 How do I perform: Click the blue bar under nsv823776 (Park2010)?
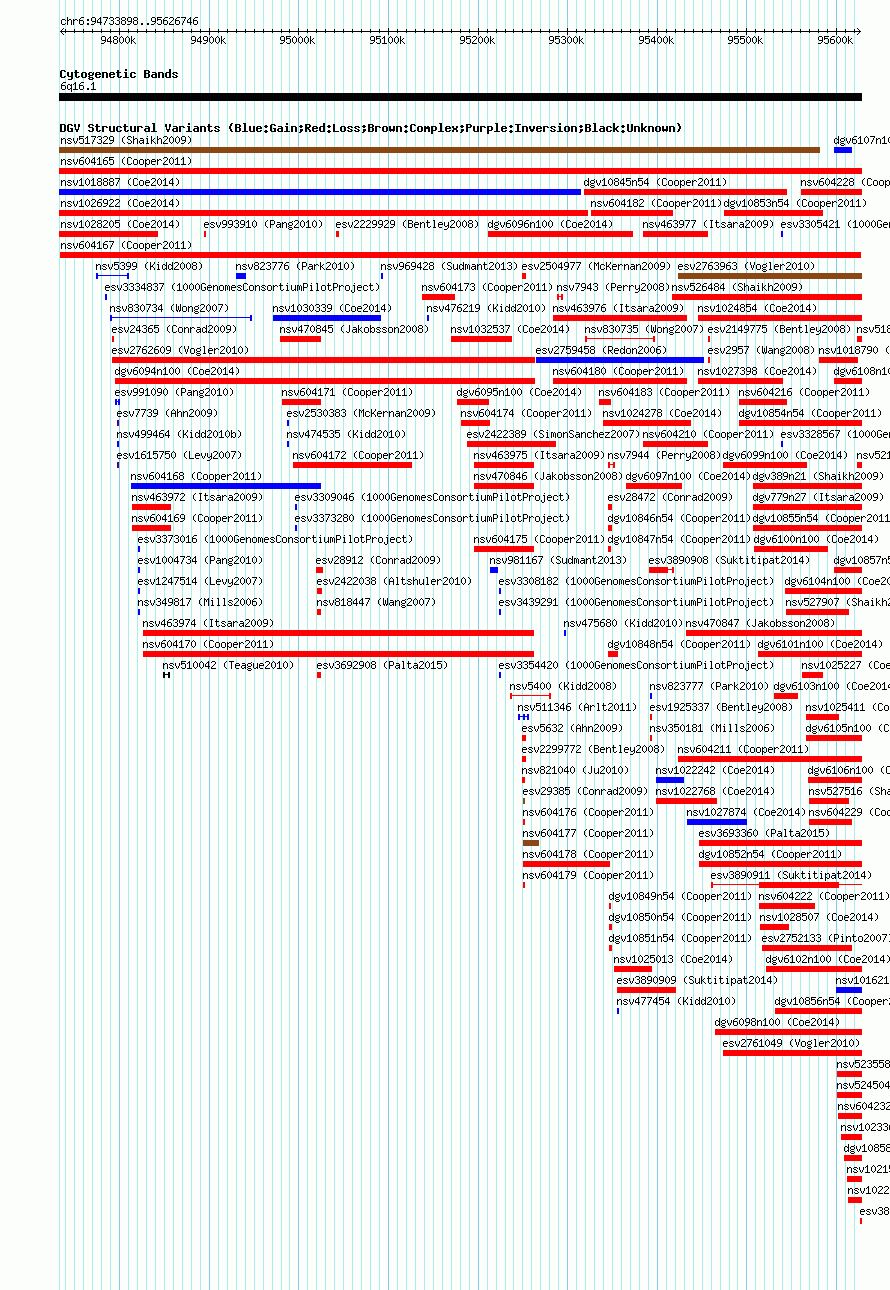click(241, 276)
